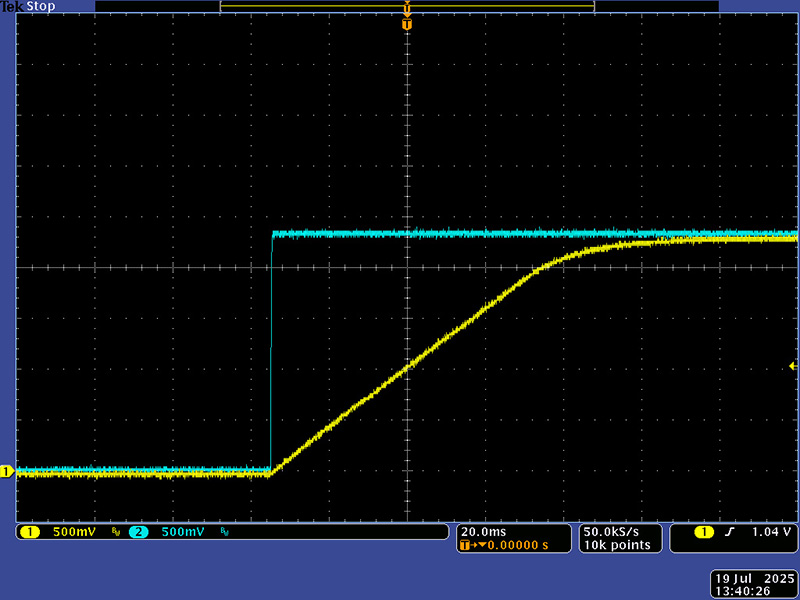Select the cyan channel 2 badge
The image size is (800, 600).
tap(138, 532)
